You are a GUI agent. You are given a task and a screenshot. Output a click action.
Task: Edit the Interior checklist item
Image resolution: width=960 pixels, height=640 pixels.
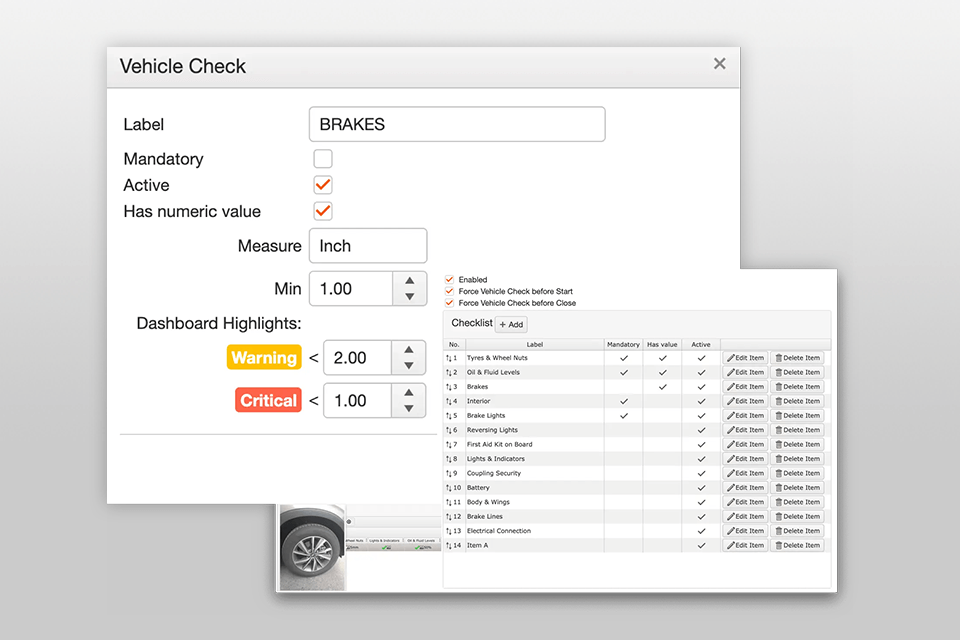pos(745,401)
